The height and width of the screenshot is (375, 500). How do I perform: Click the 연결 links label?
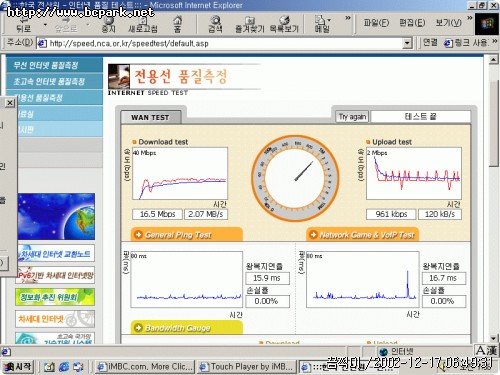tap(430, 43)
